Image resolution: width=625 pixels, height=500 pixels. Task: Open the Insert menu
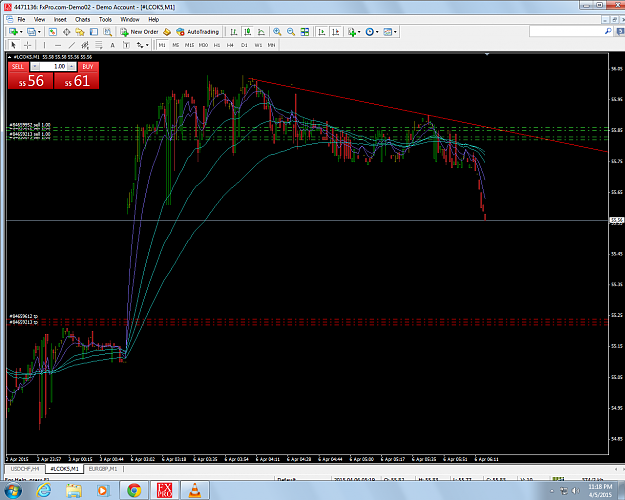click(60, 19)
